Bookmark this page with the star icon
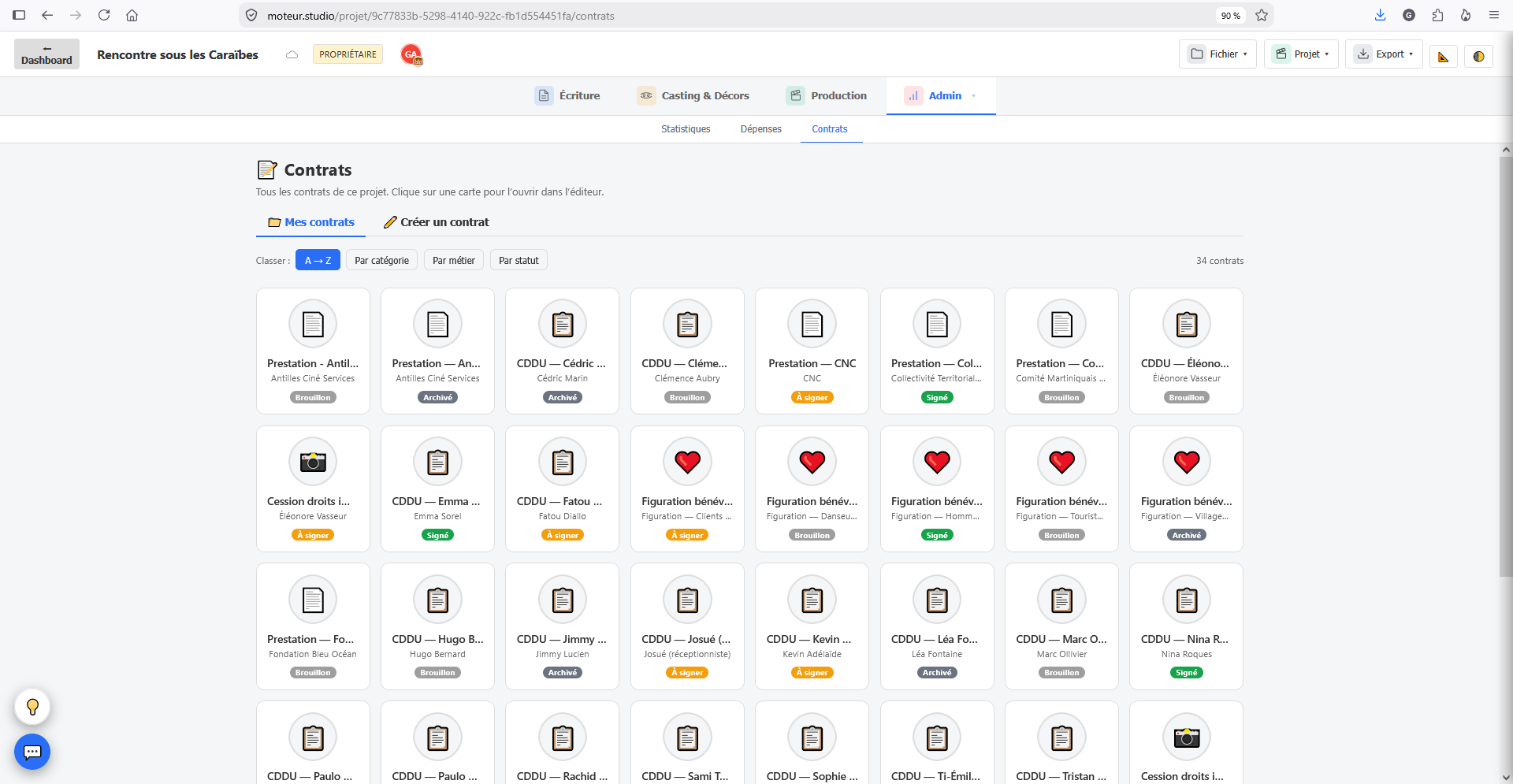 (x=1262, y=15)
